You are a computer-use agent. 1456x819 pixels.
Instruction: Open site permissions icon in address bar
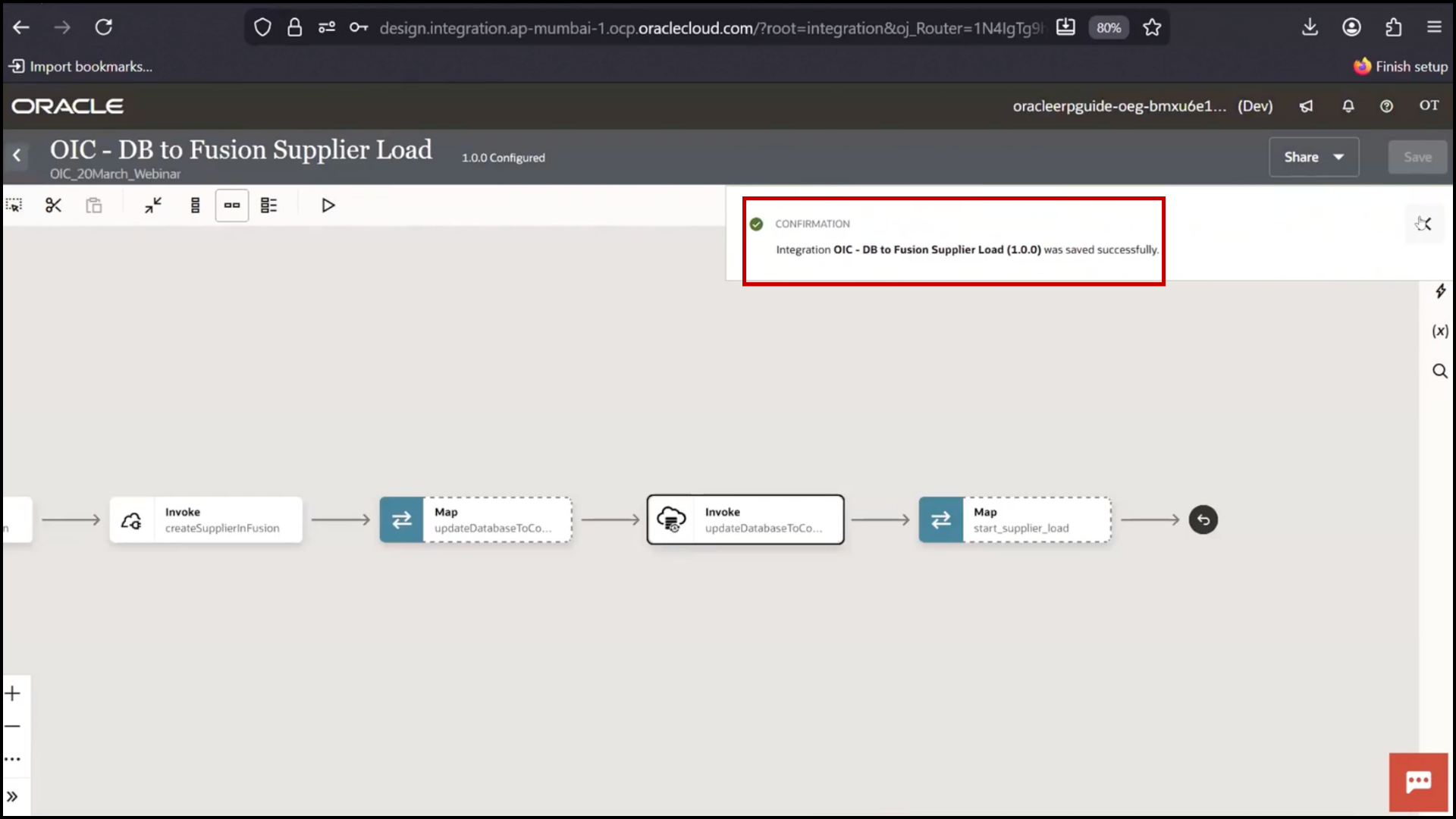327,28
